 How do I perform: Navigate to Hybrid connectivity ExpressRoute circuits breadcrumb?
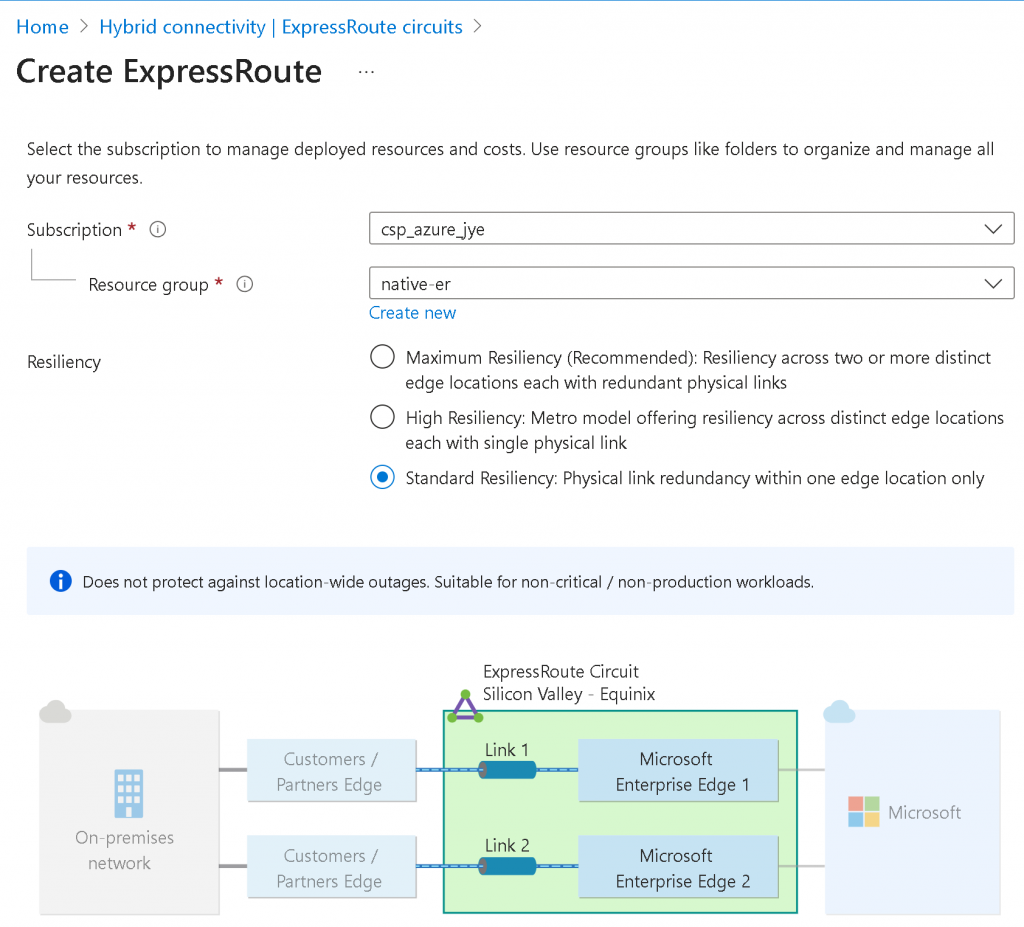(281, 27)
